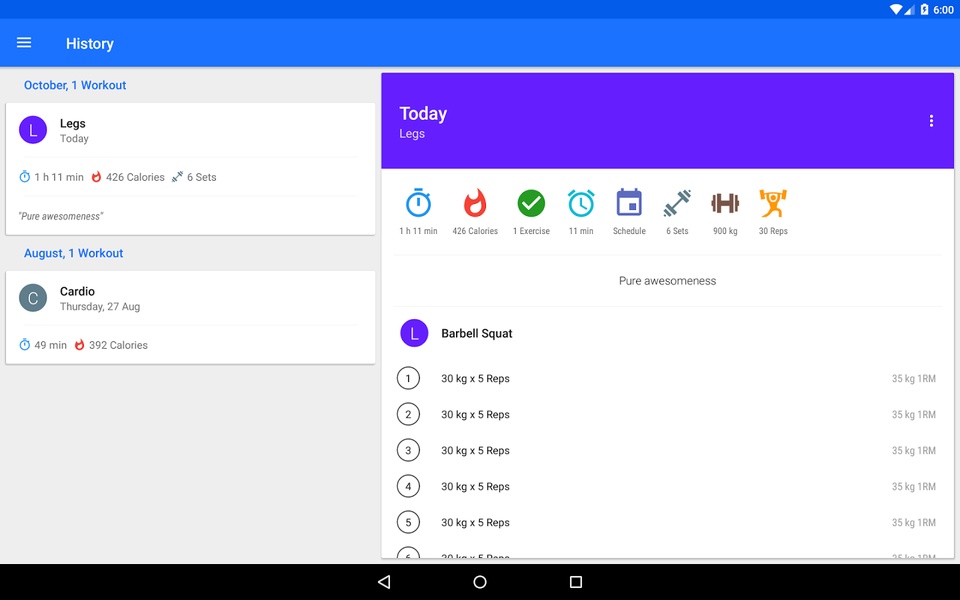Tap the weightlifter 30 Reps icon

(x=773, y=203)
